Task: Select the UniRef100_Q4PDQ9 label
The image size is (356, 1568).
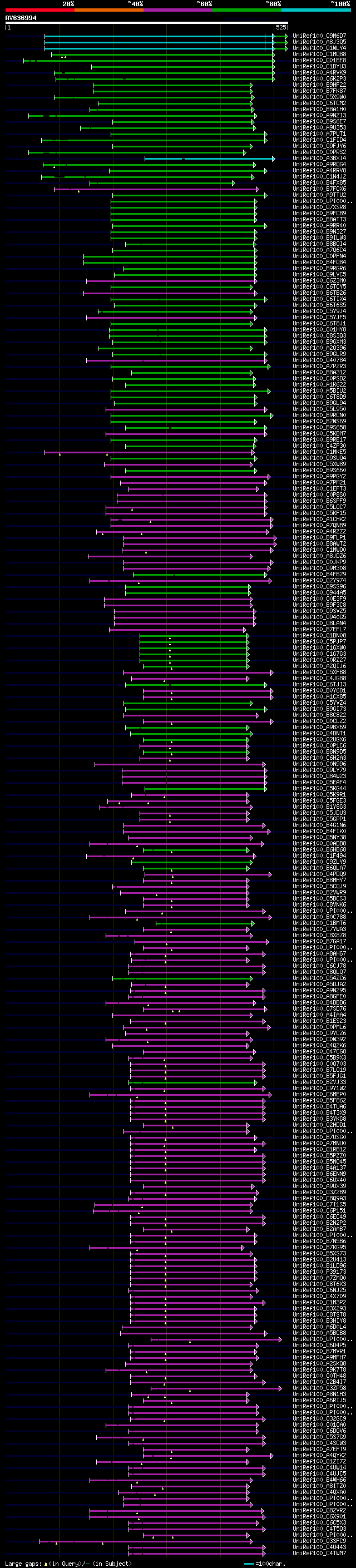Action: 319,873
